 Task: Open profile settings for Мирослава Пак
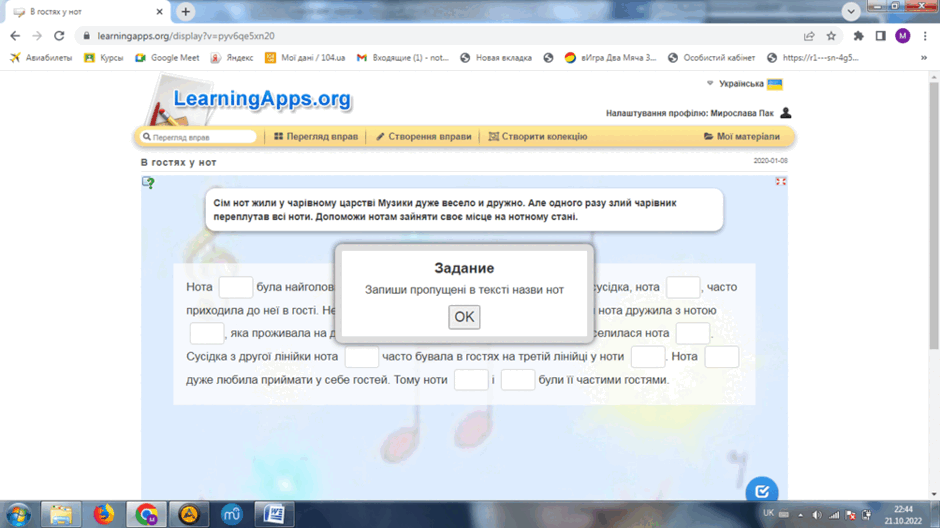[x=689, y=113]
